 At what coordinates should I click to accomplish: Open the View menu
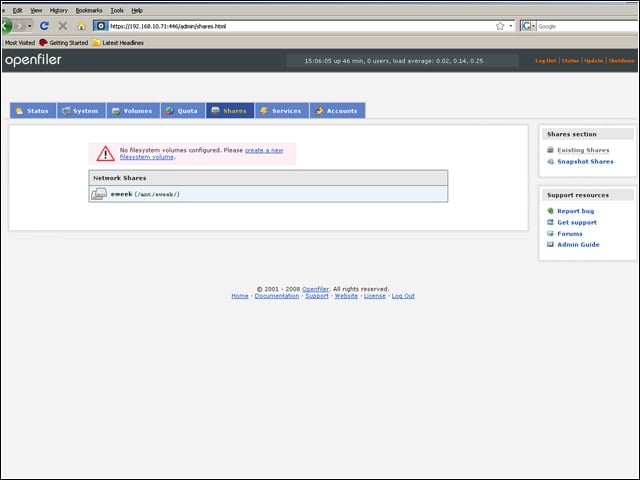tap(36, 11)
